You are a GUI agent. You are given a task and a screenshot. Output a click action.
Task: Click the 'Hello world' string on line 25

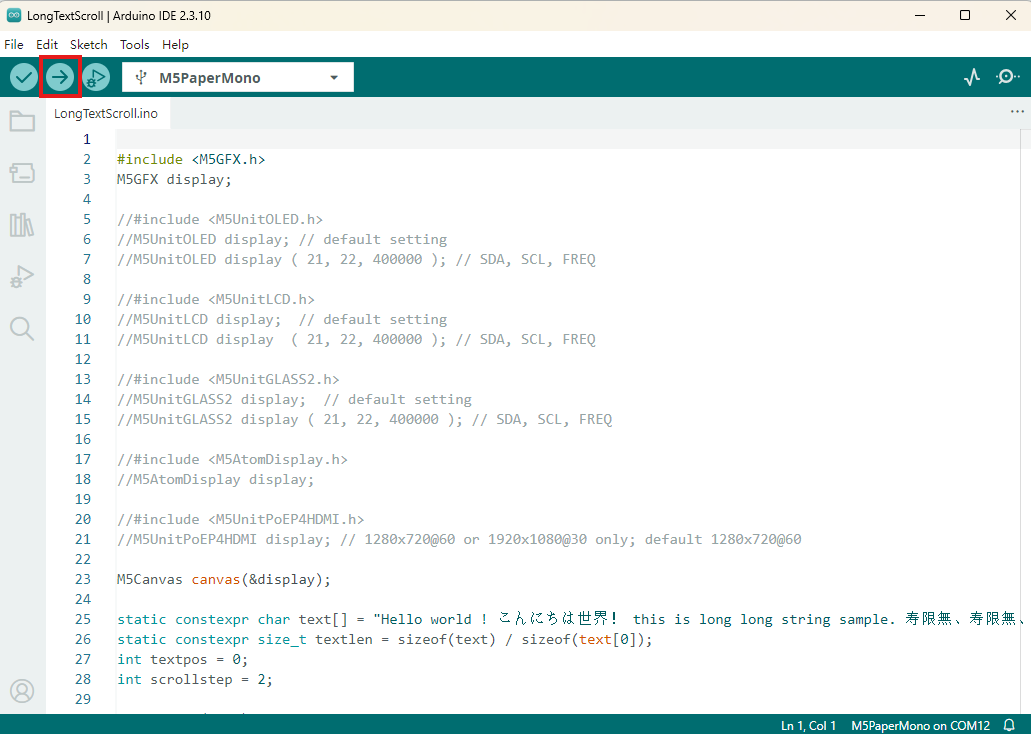point(426,619)
